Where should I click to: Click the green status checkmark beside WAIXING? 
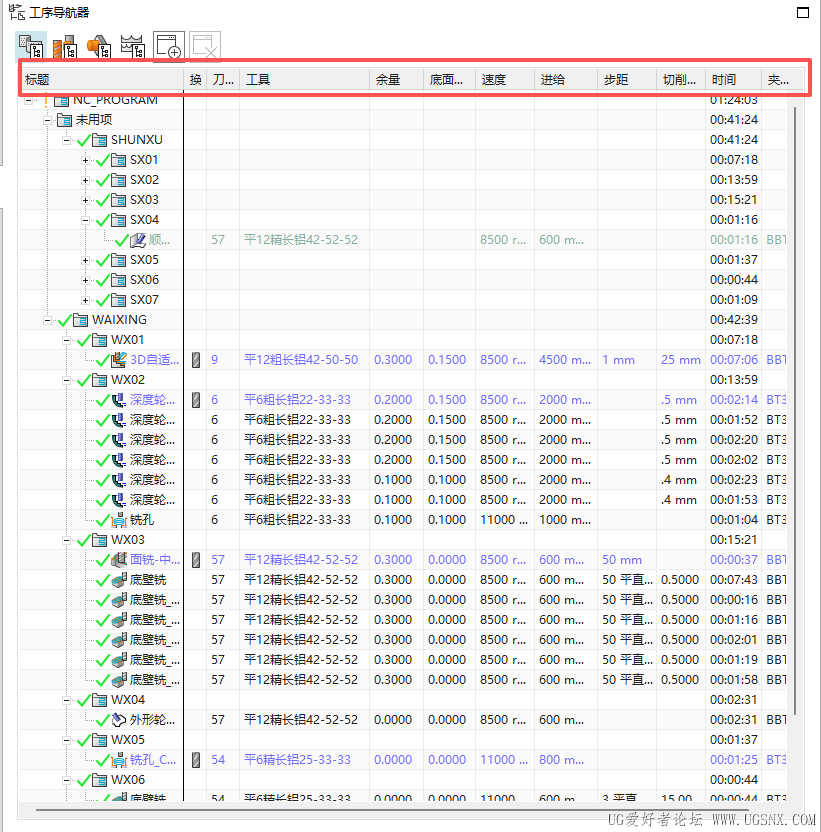pos(64,320)
